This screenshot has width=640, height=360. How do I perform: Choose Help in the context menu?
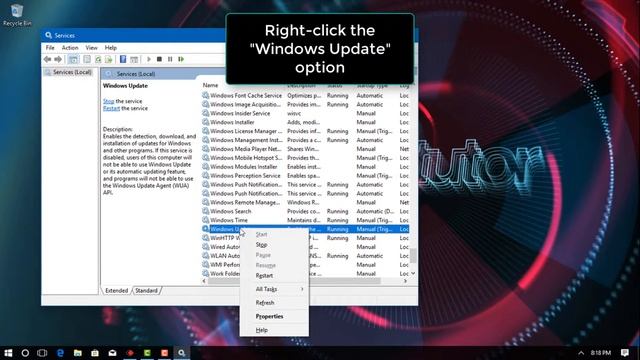tap(273, 330)
